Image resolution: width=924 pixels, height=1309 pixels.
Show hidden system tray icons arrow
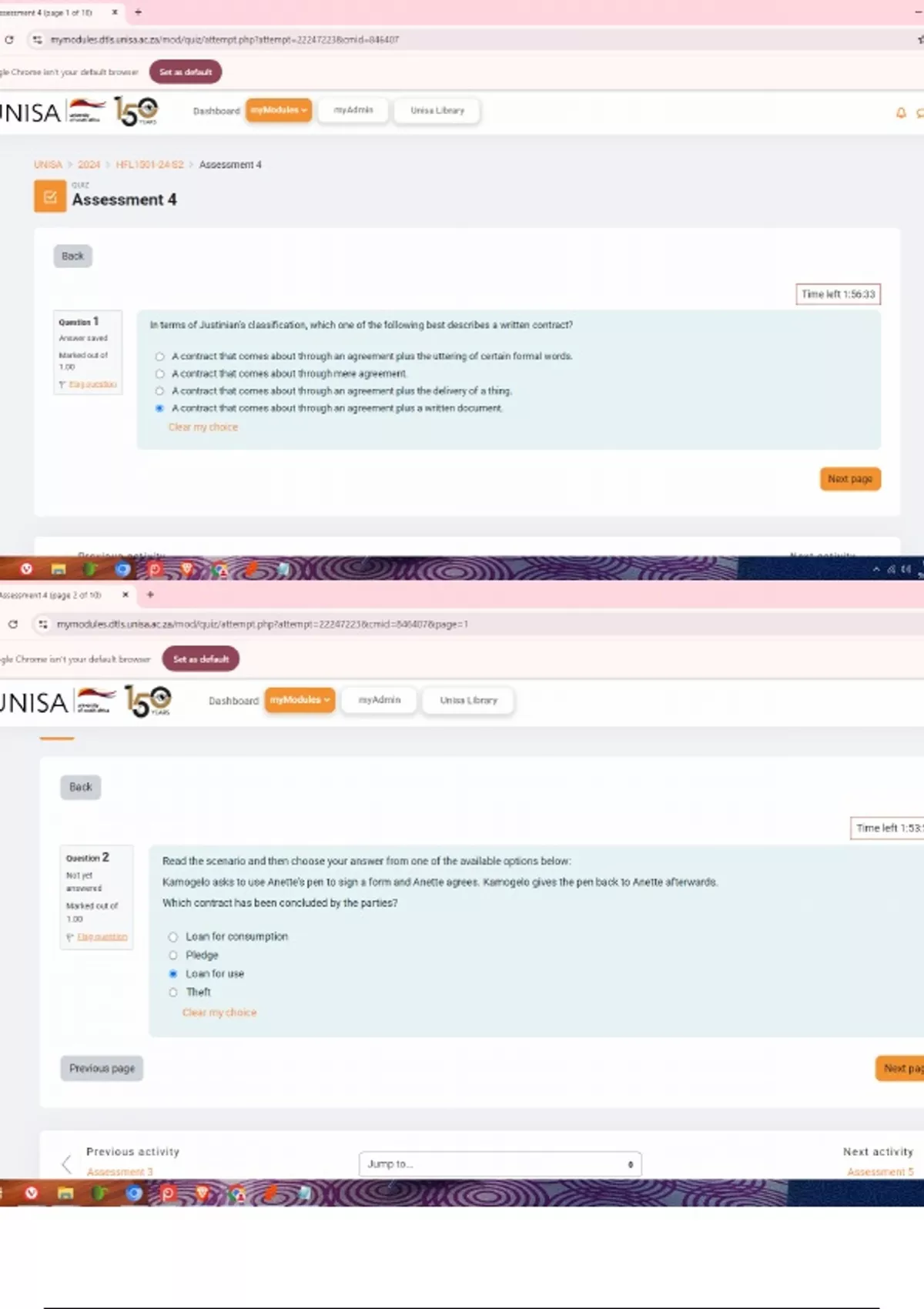coord(876,569)
